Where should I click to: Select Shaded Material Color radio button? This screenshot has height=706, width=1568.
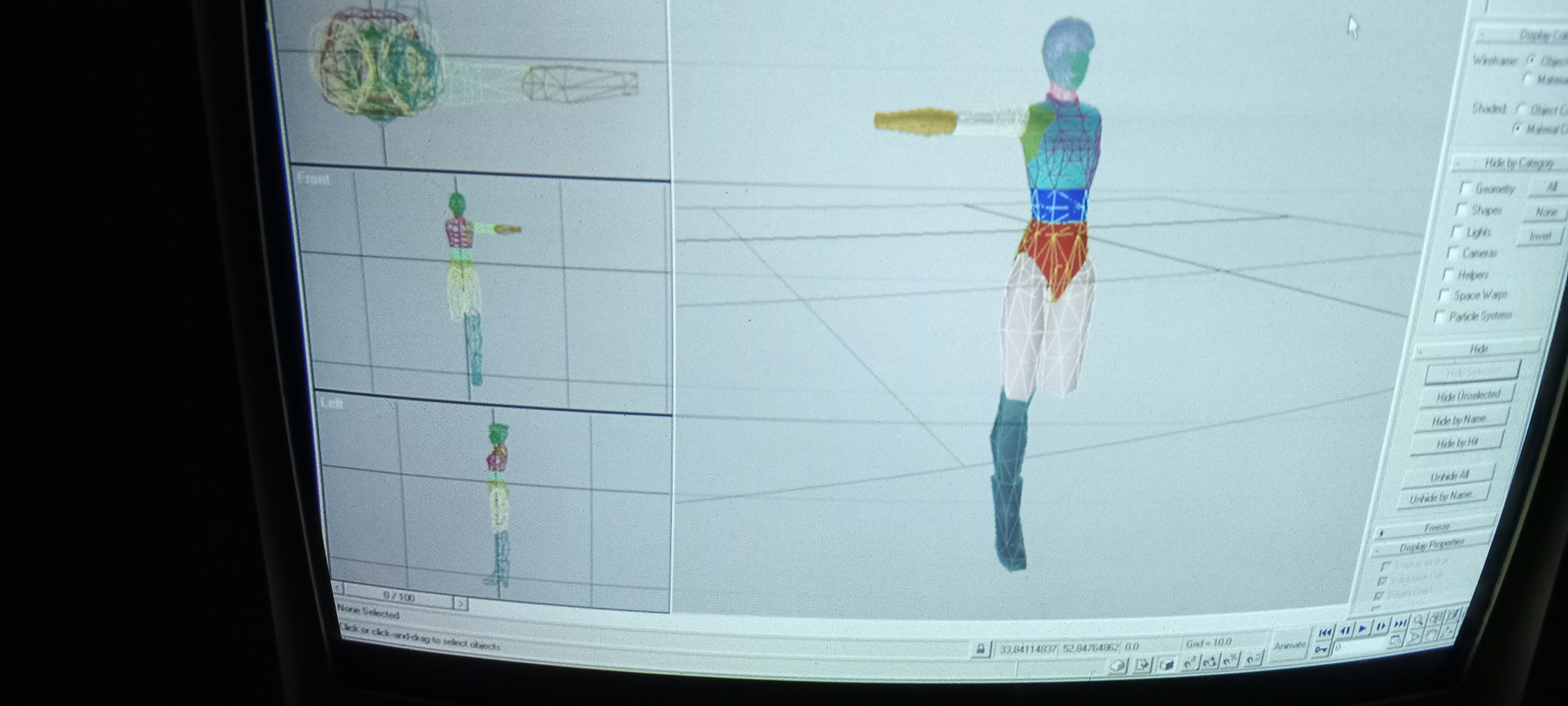coord(1518,128)
